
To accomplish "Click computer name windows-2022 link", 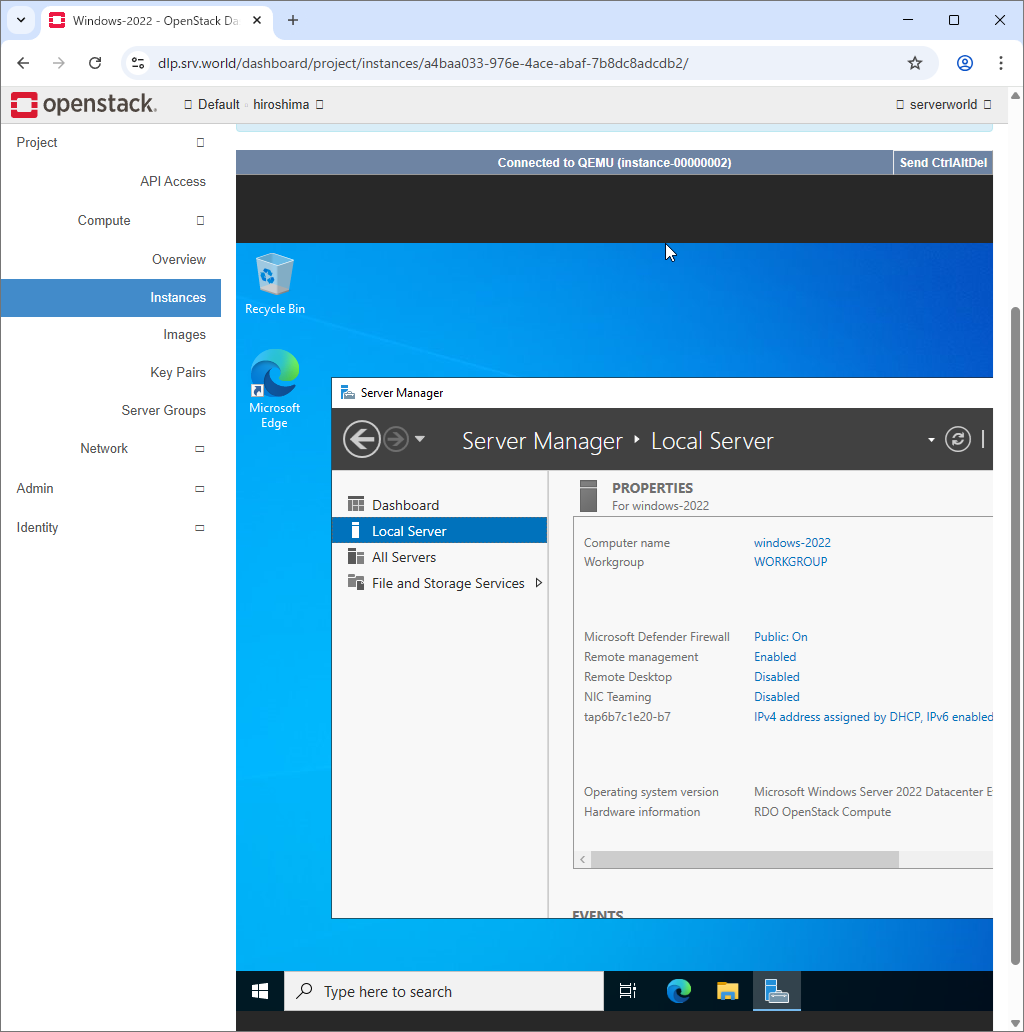I will [792, 542].
